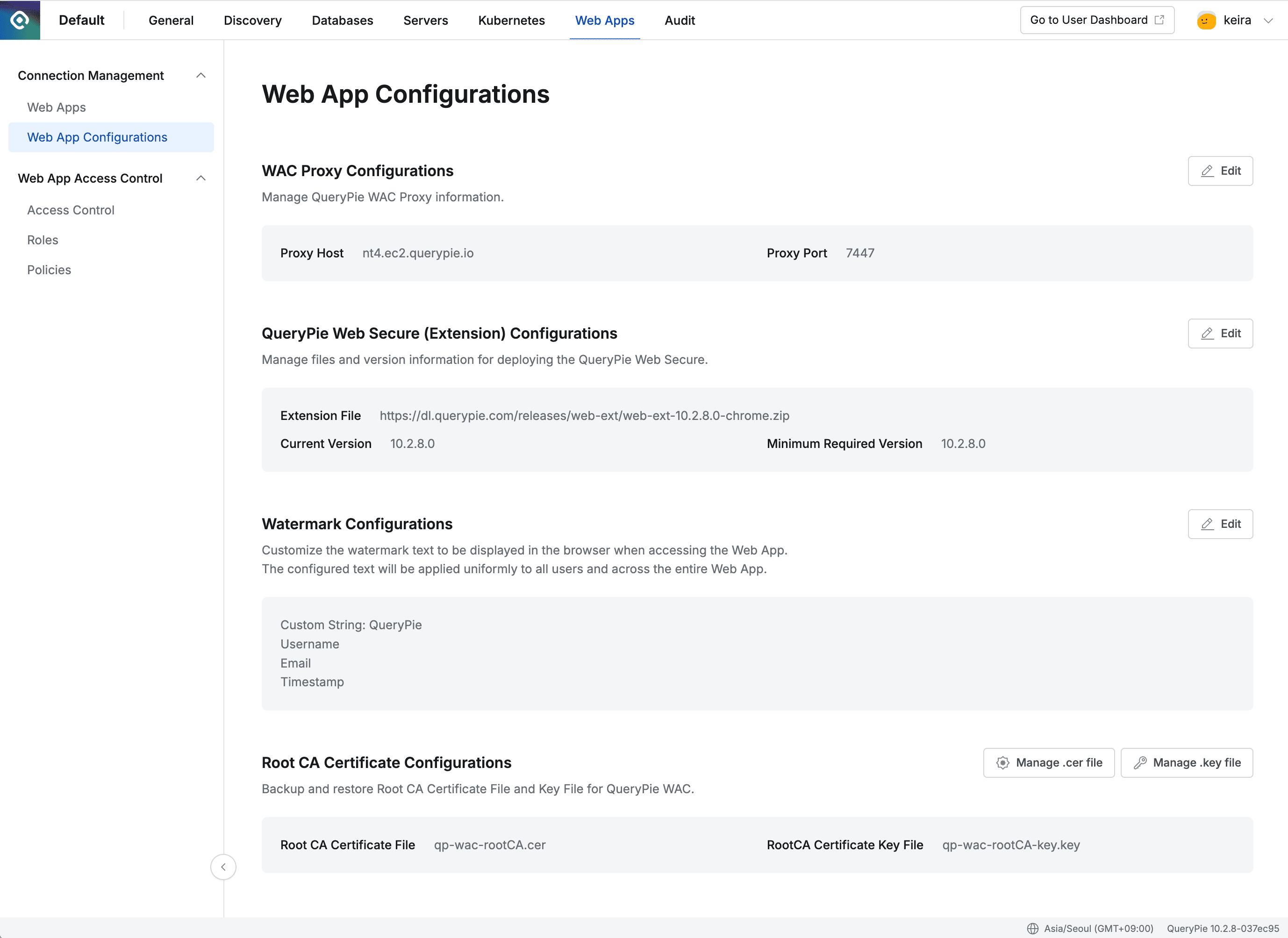
Task: Click the pencil Edit icon for Watermark Configurations
Action: pyautogui.click(x=1207, y=524)
